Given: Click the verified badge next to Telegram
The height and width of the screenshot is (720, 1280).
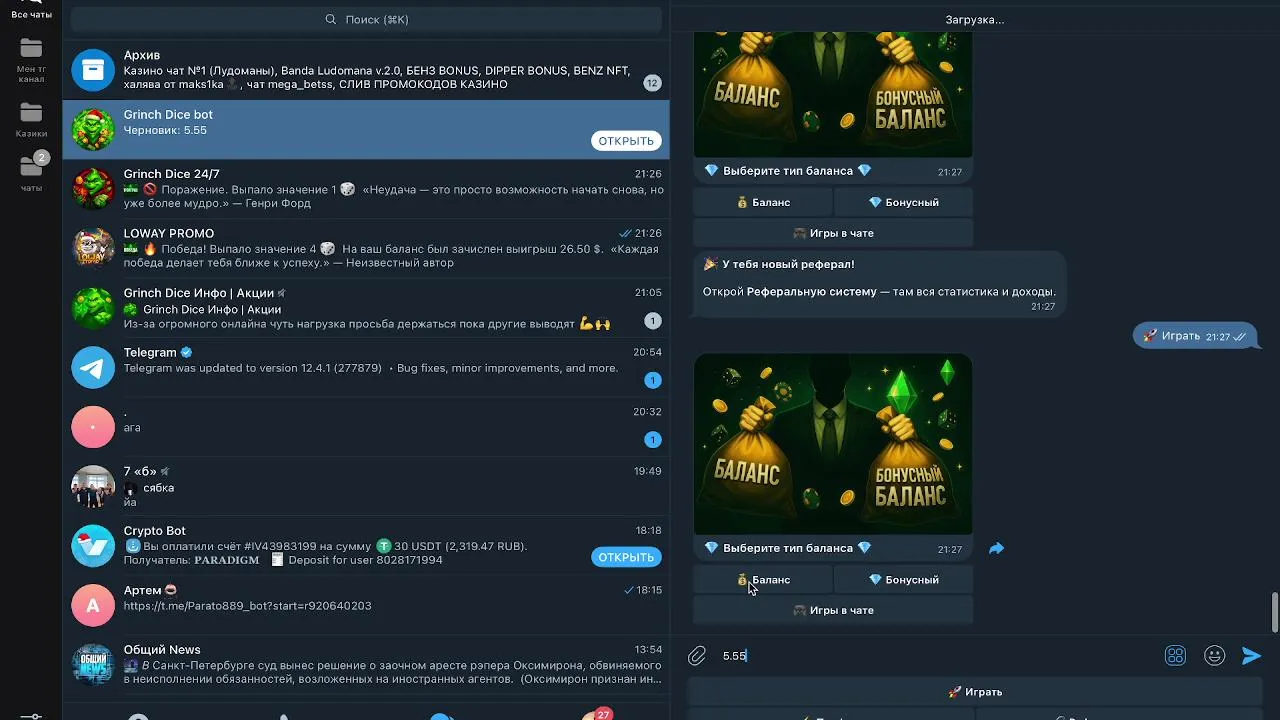Looking at the screenshot, I should 186,352.
